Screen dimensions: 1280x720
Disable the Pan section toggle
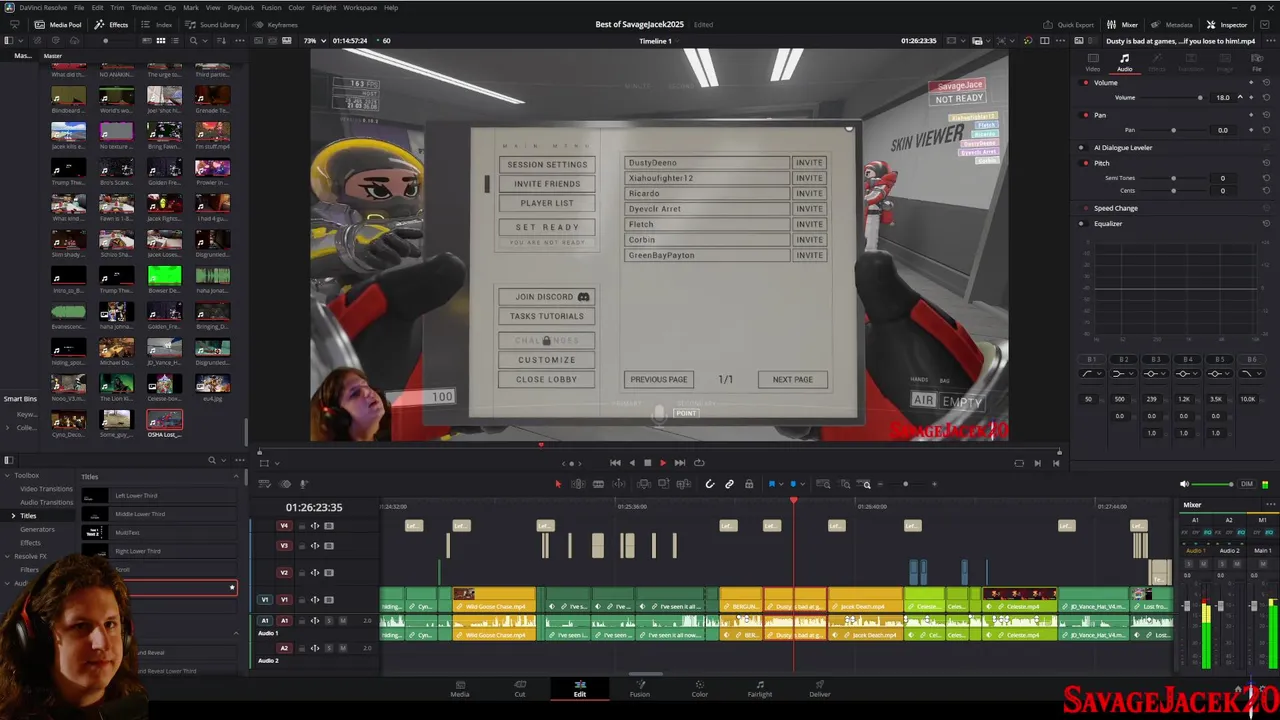[1086, 115]
